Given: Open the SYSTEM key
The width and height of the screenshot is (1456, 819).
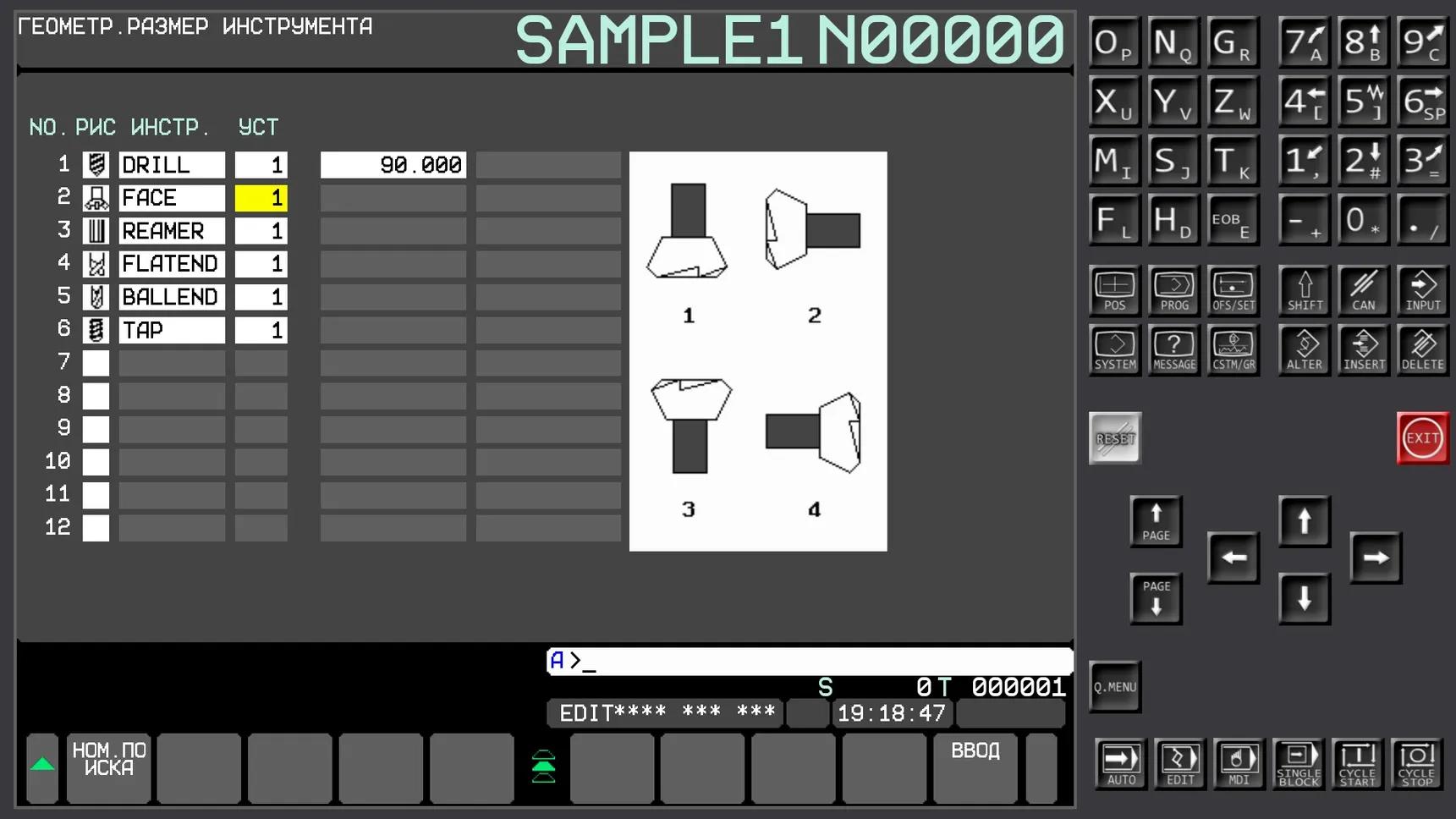Looking at the screenshot, I should (1114, 350).
